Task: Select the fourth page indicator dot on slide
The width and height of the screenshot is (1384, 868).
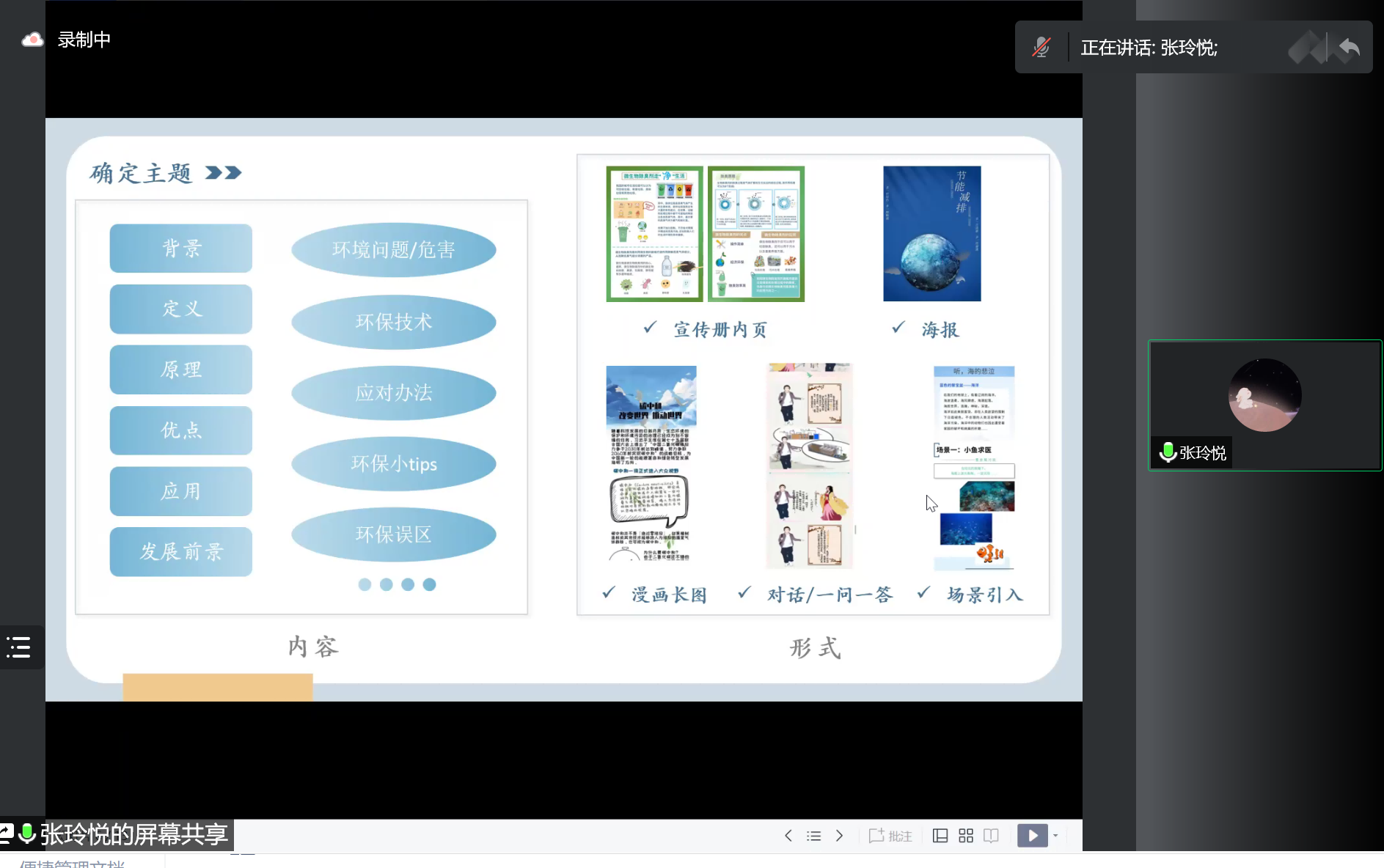Action: 429,584
